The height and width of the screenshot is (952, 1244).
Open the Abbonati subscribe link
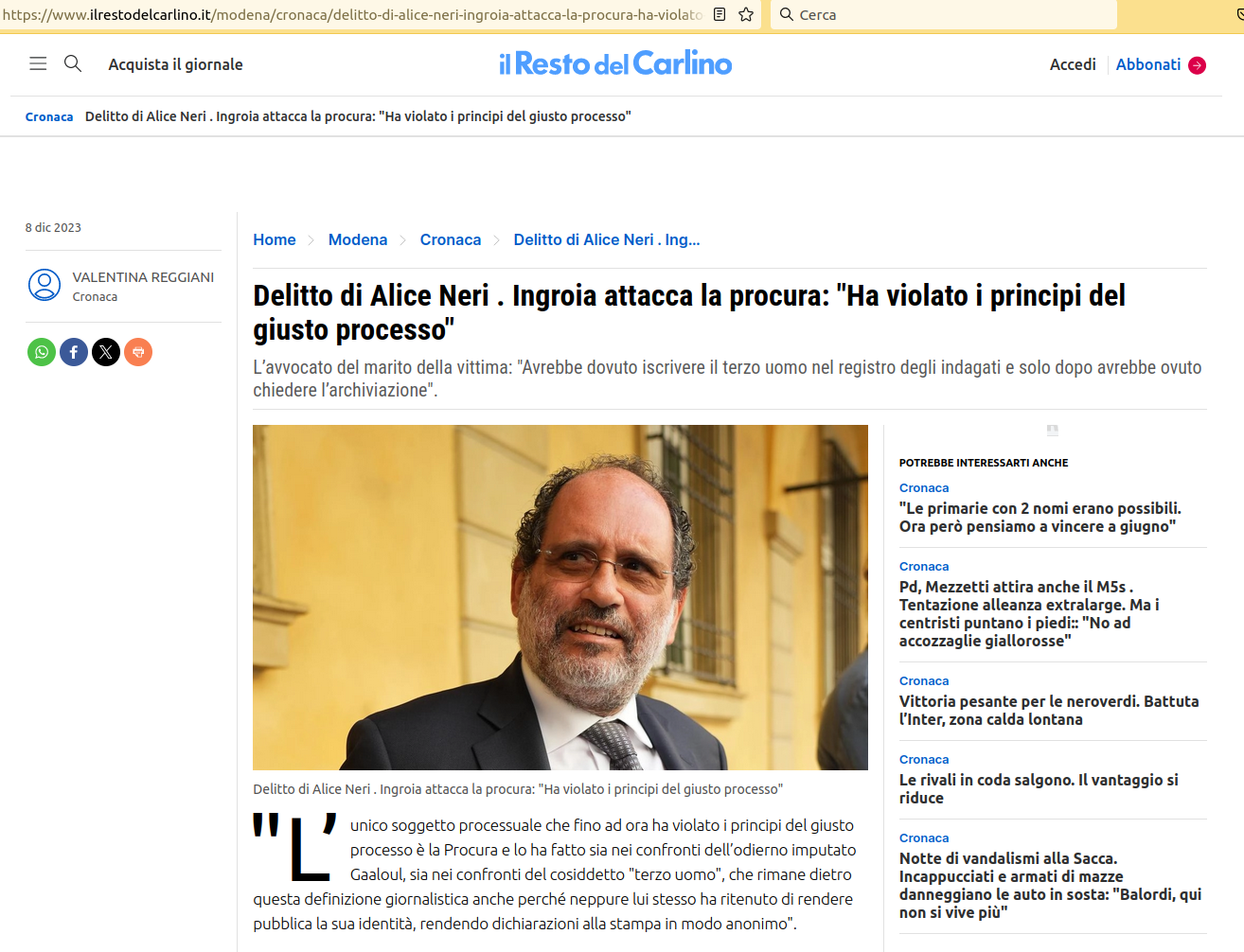1161,64
